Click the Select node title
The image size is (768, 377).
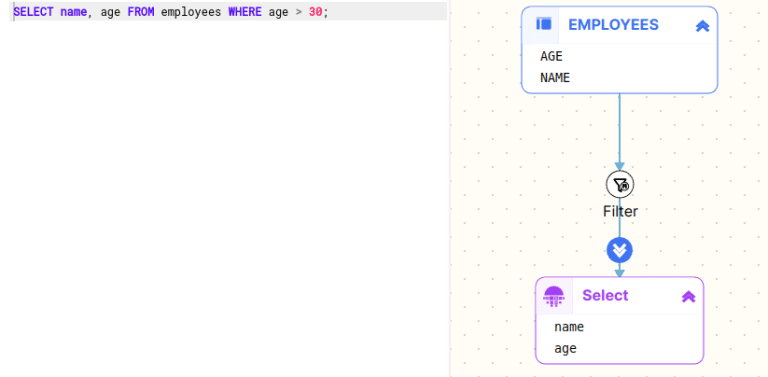[x=605, y=295]
